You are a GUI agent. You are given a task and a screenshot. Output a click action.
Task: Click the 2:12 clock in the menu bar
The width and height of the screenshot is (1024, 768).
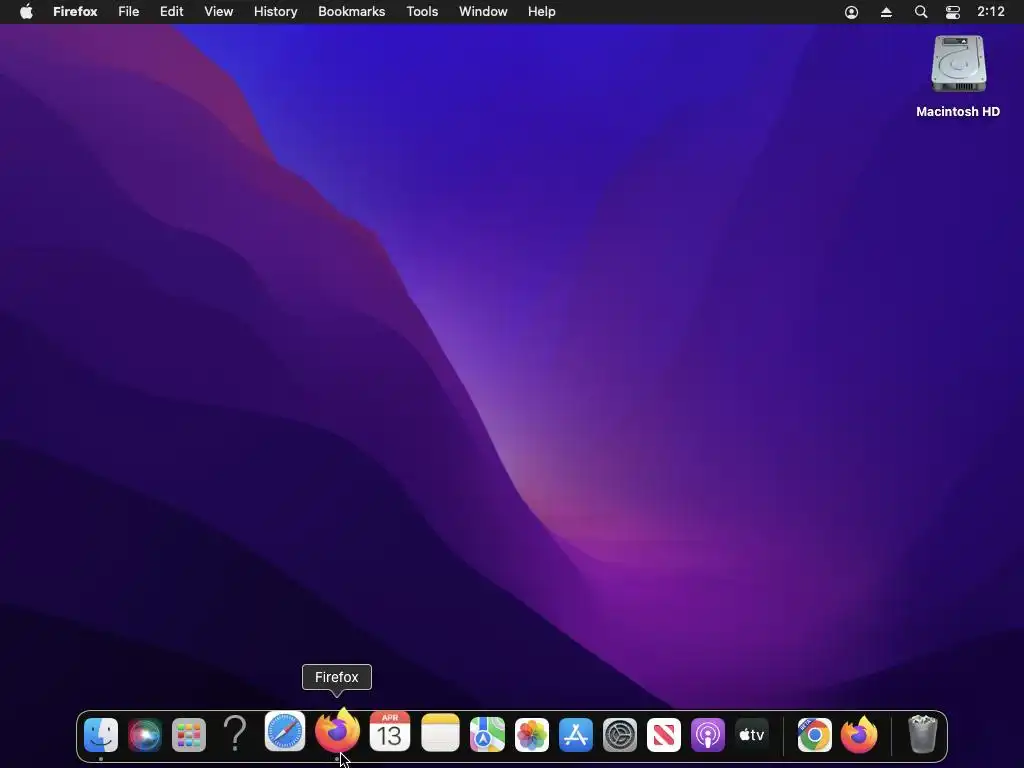point(991,12)
